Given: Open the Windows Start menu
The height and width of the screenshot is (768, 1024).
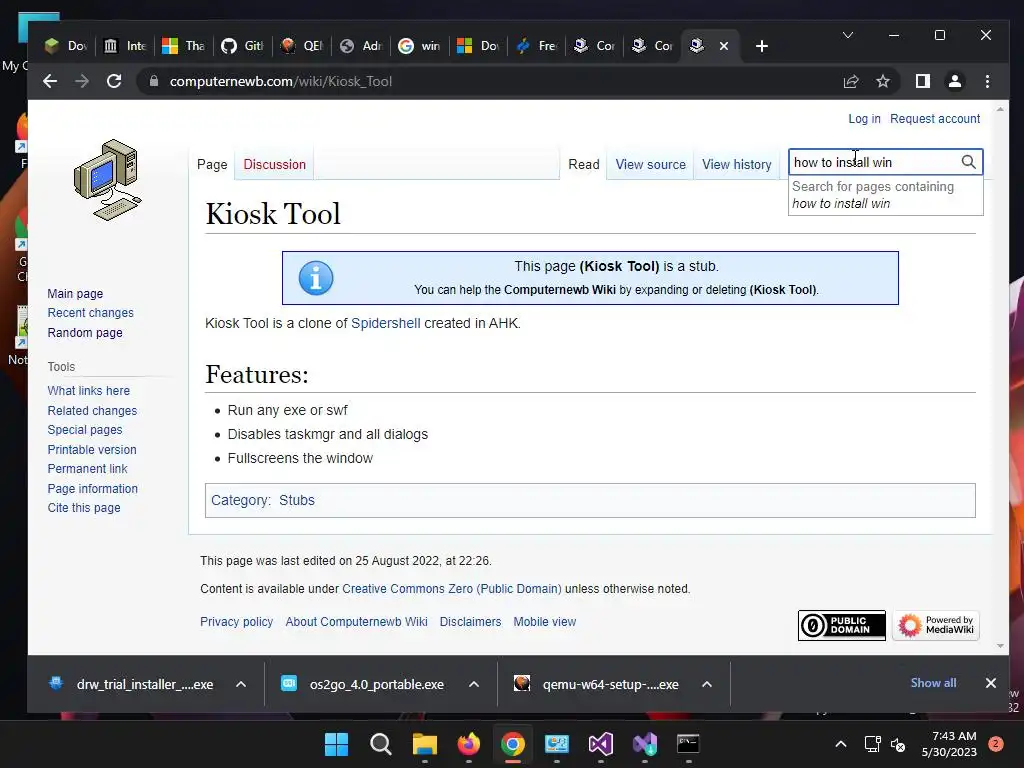Looking at the screenshot, I should point(336,744).
